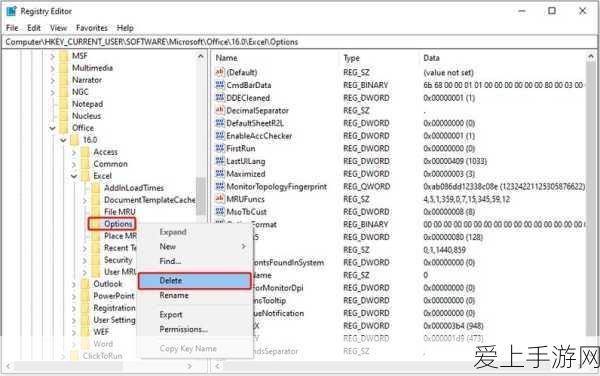Open the Edit menu
Screen dimensions: 600x376
(x=34, y=28)
